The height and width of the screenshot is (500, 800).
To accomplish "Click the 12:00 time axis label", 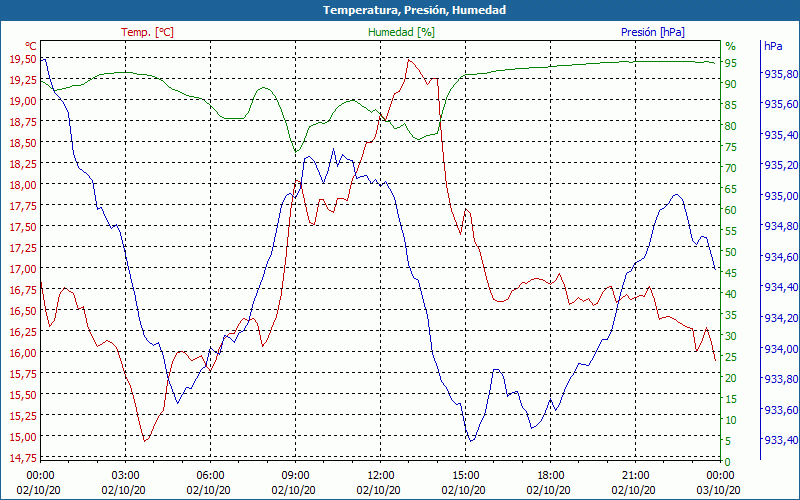I will pos(380,476).
